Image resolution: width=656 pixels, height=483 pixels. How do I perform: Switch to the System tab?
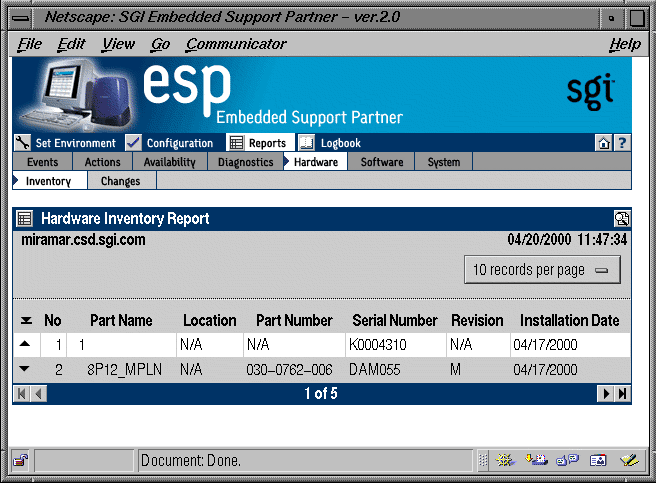pos(444,162)
